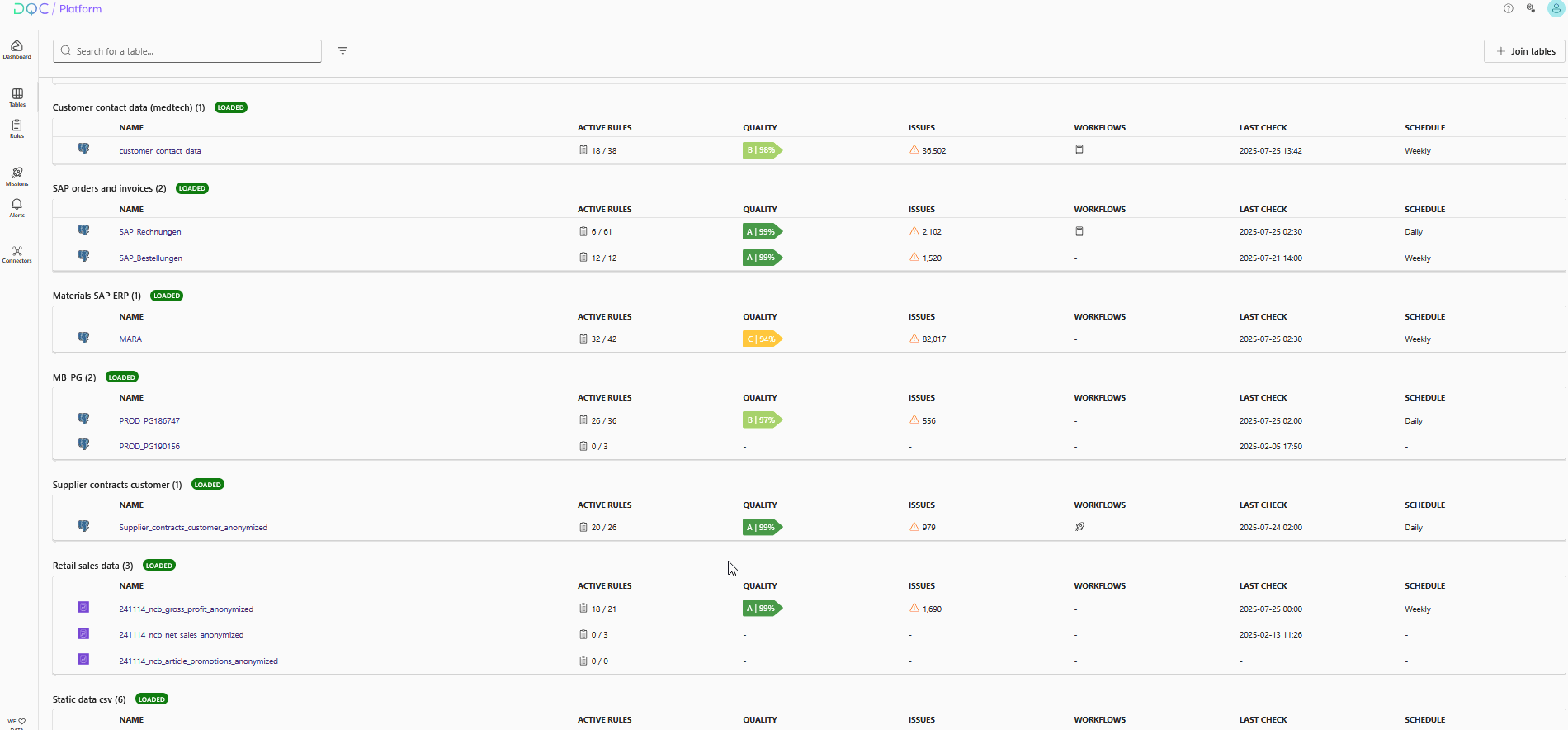Open the workflow icon in customer_contact_data row
Viewport: 1568px width, 730px height.
point(1079,149)
